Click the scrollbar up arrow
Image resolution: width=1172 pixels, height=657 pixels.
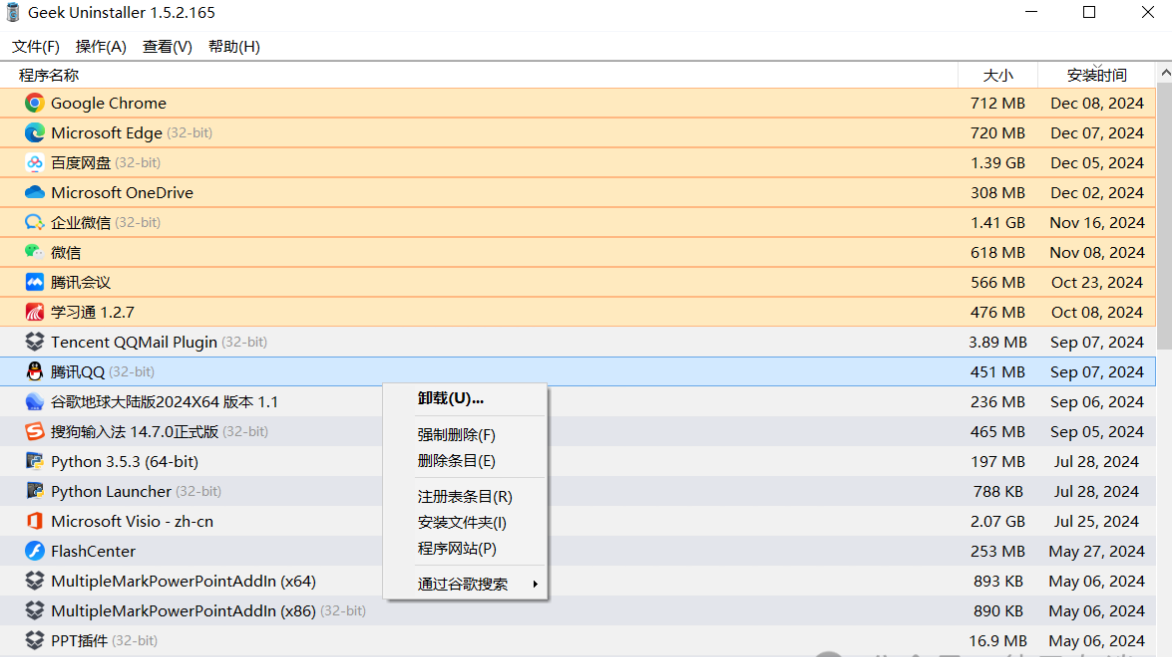pos(1165,73)
